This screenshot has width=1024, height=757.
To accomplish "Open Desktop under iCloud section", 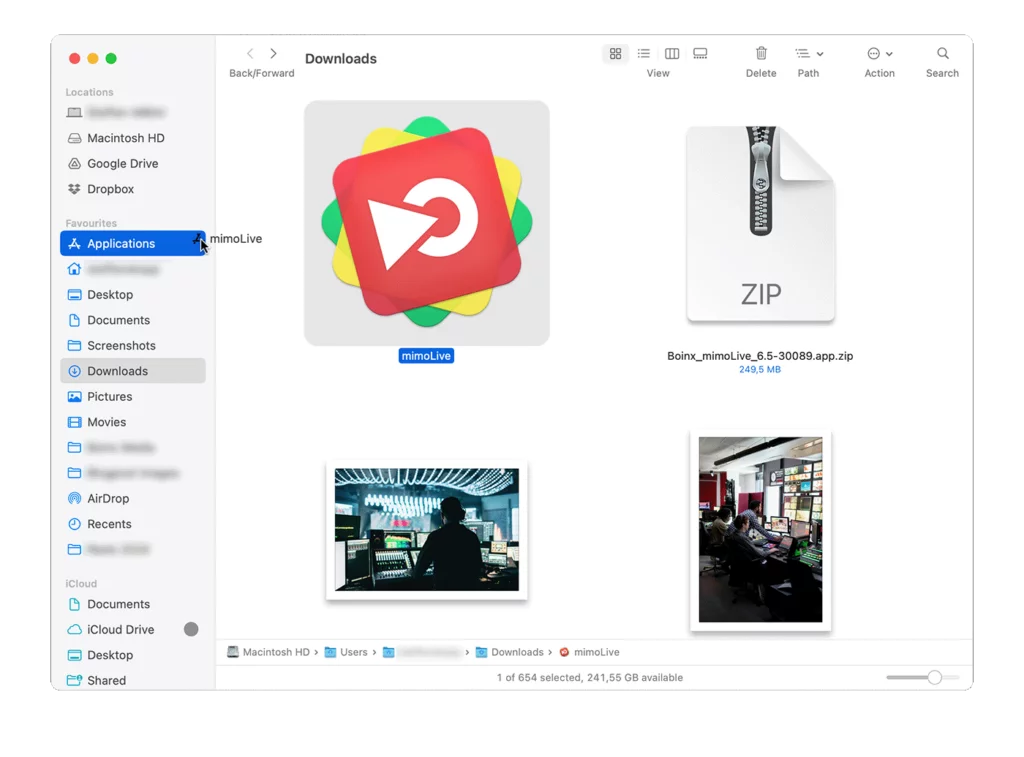I will tap(133, 655).
